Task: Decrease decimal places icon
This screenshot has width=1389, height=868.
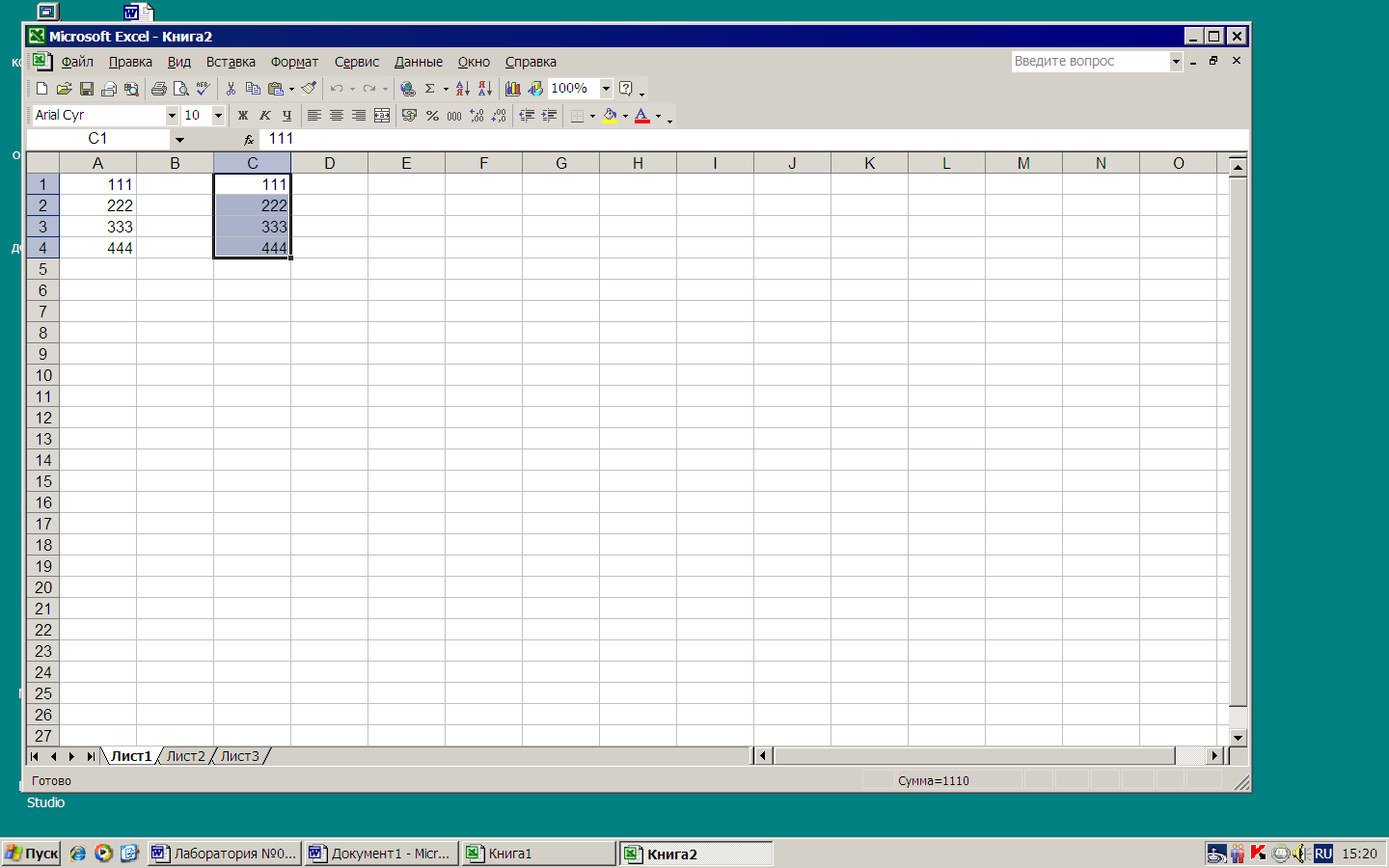Action: coord(499,116)
